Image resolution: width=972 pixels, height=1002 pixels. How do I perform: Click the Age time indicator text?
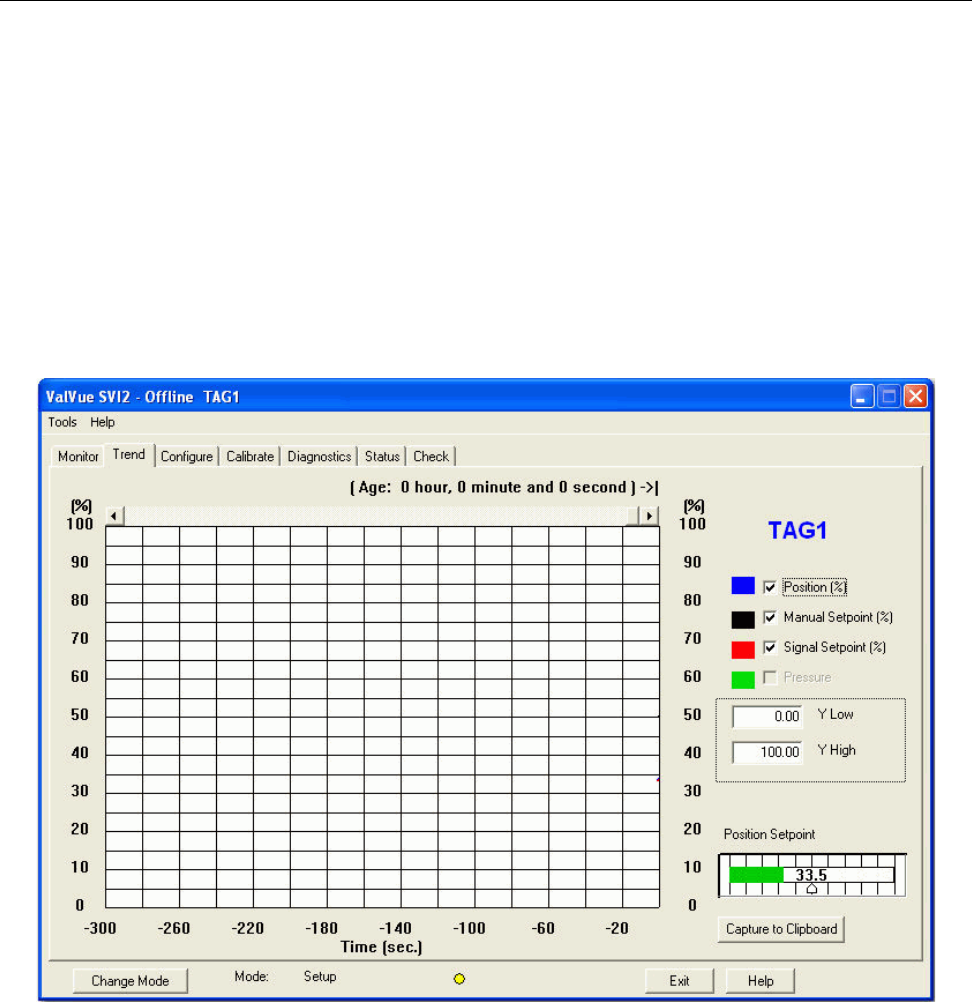coord(504,488)
